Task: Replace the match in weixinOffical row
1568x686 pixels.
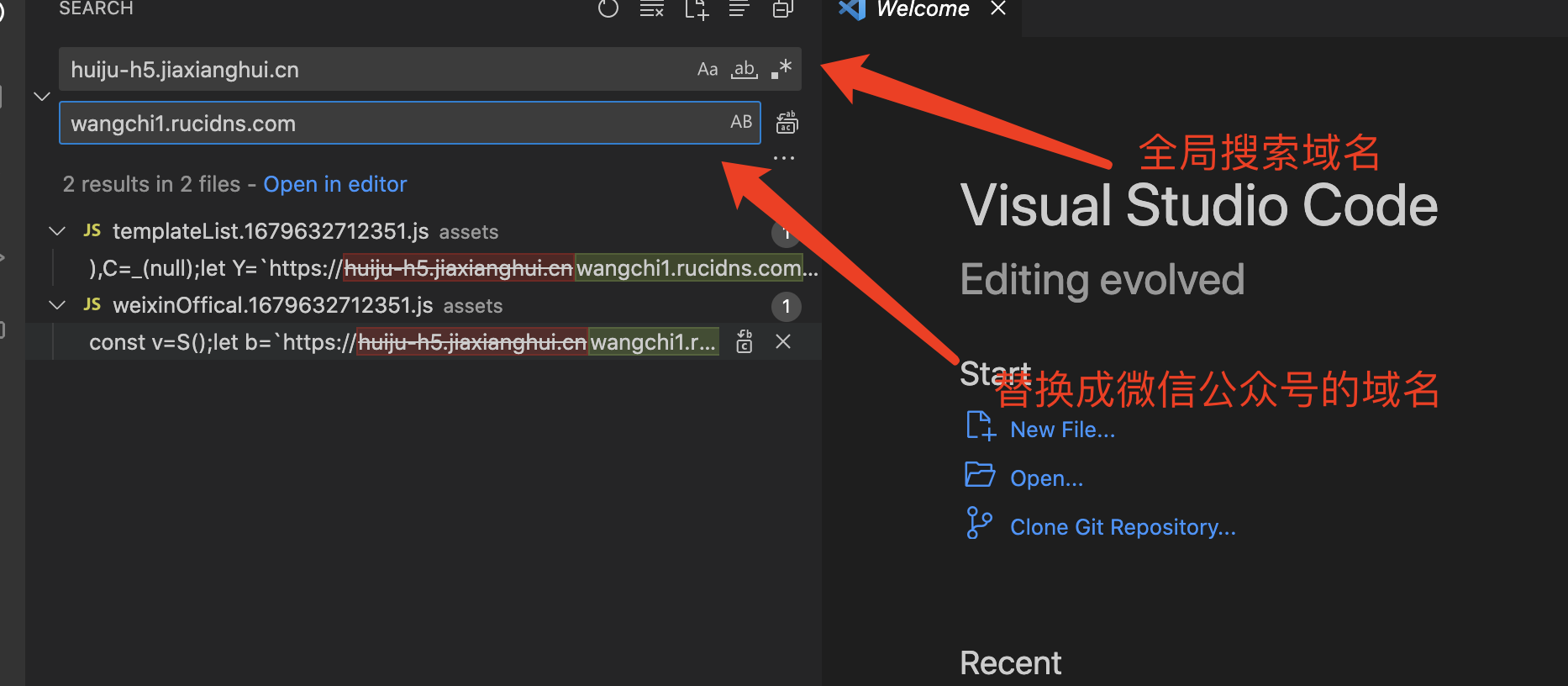Action: (745, 341)
